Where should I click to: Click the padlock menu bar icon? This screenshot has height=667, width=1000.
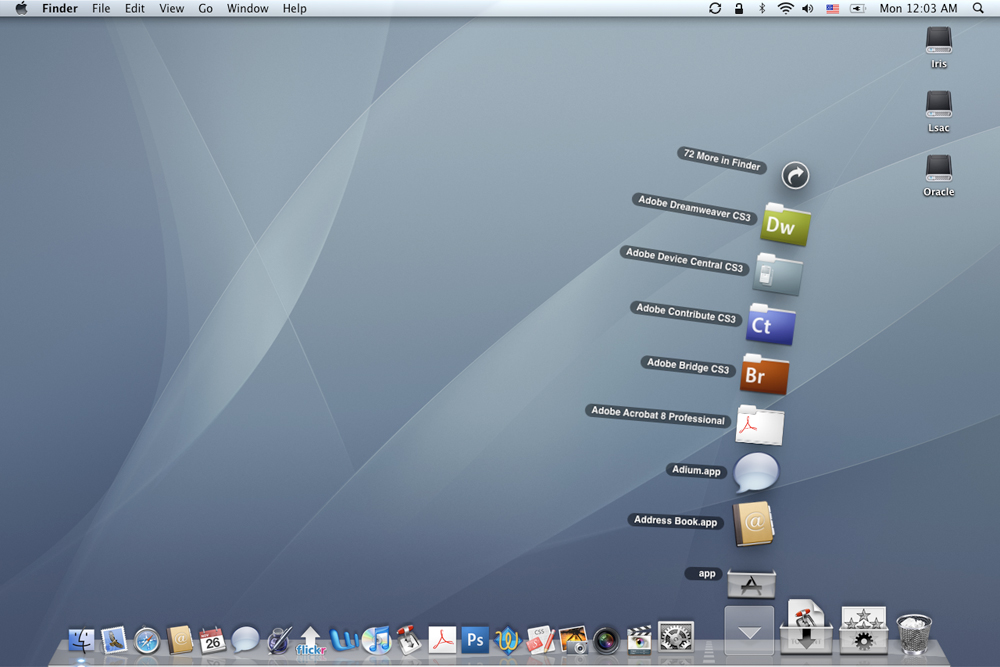[739, 8]
